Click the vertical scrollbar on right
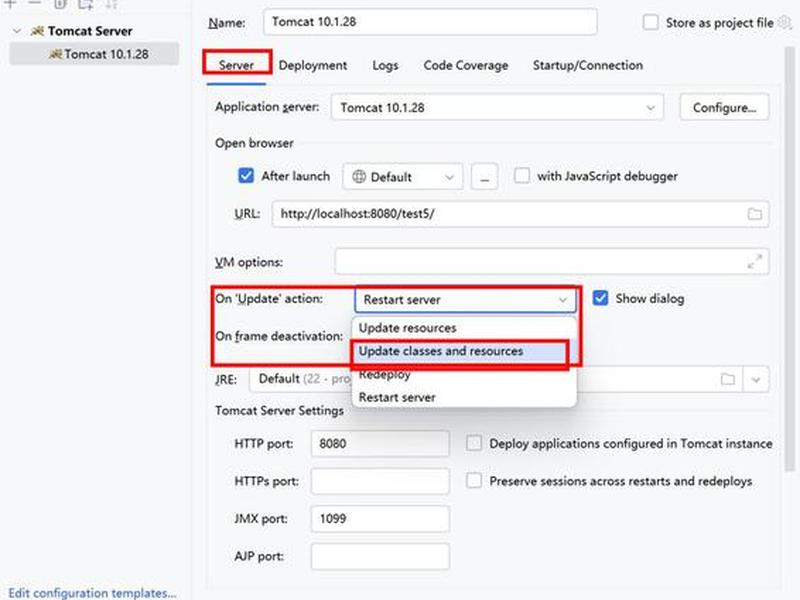 pos(790,258)
